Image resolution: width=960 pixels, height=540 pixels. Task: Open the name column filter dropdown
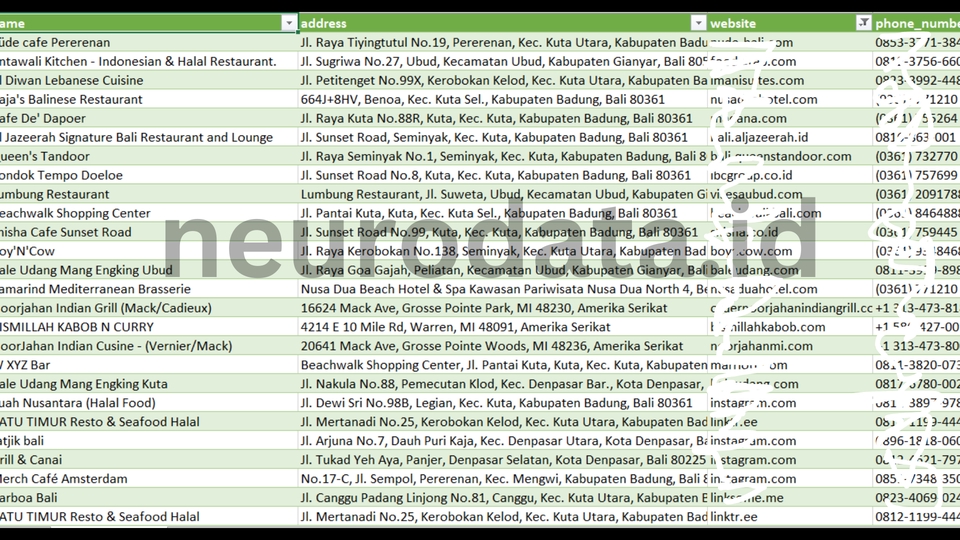click(x=289, y=23)
